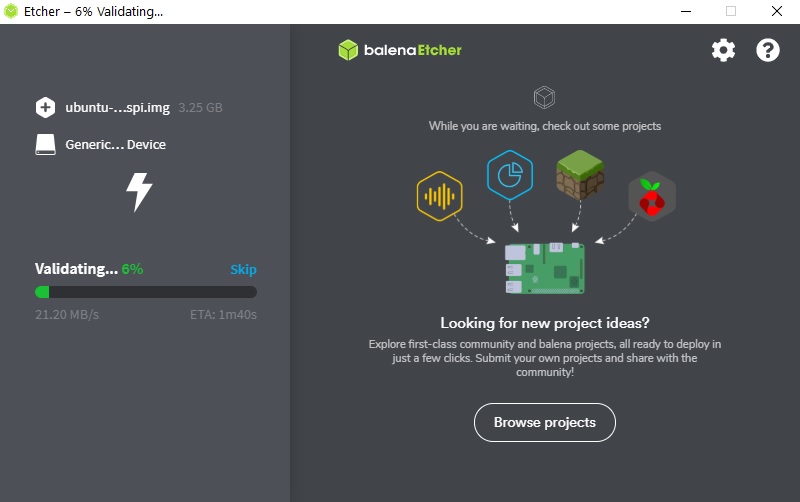Click the Looking for new project ideas heading
Image resolution: width=800 pixels, height=502 pixels.
click(545, 323)
